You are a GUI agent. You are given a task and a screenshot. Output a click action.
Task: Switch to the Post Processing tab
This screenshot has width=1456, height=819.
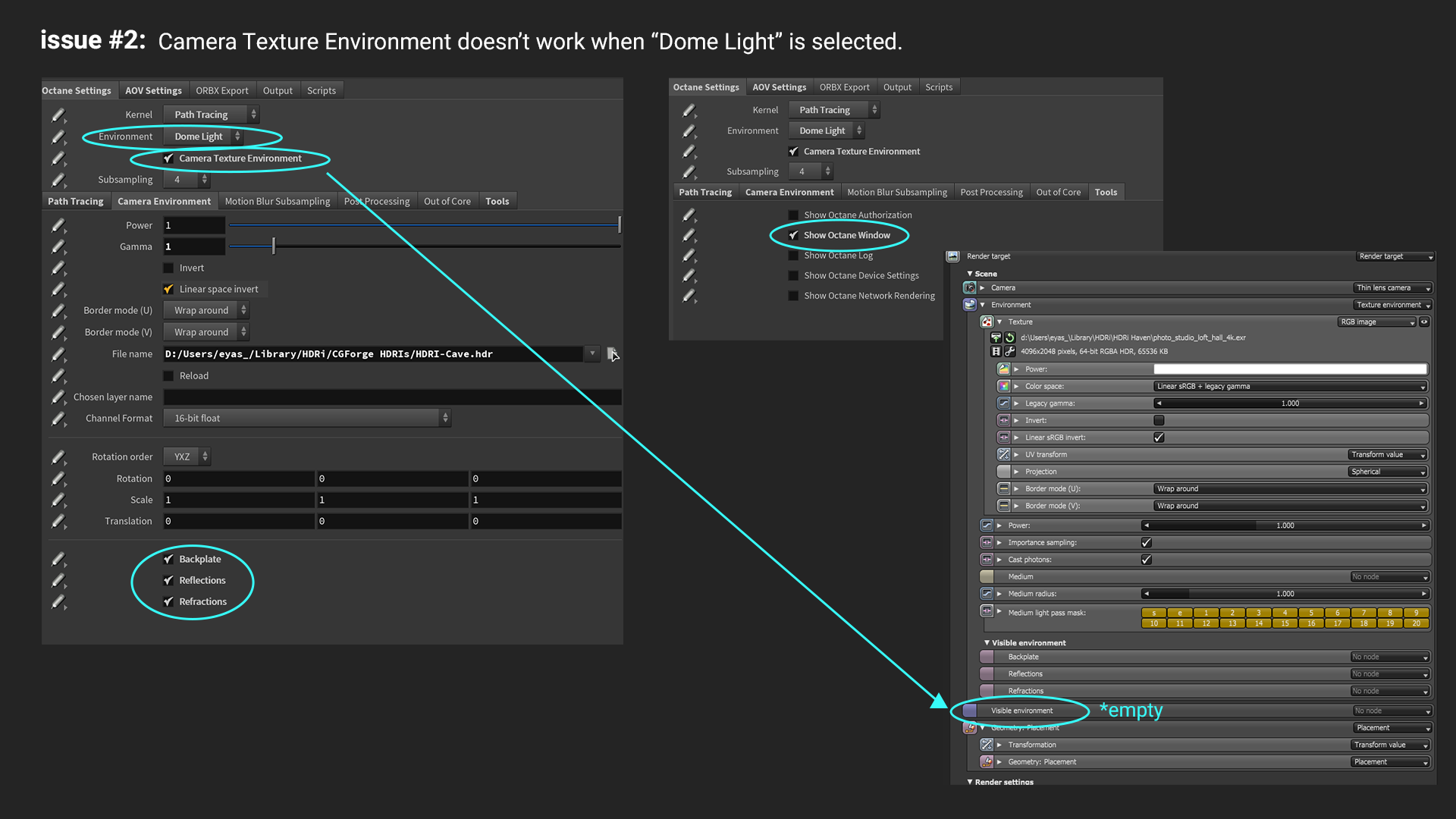991,192
